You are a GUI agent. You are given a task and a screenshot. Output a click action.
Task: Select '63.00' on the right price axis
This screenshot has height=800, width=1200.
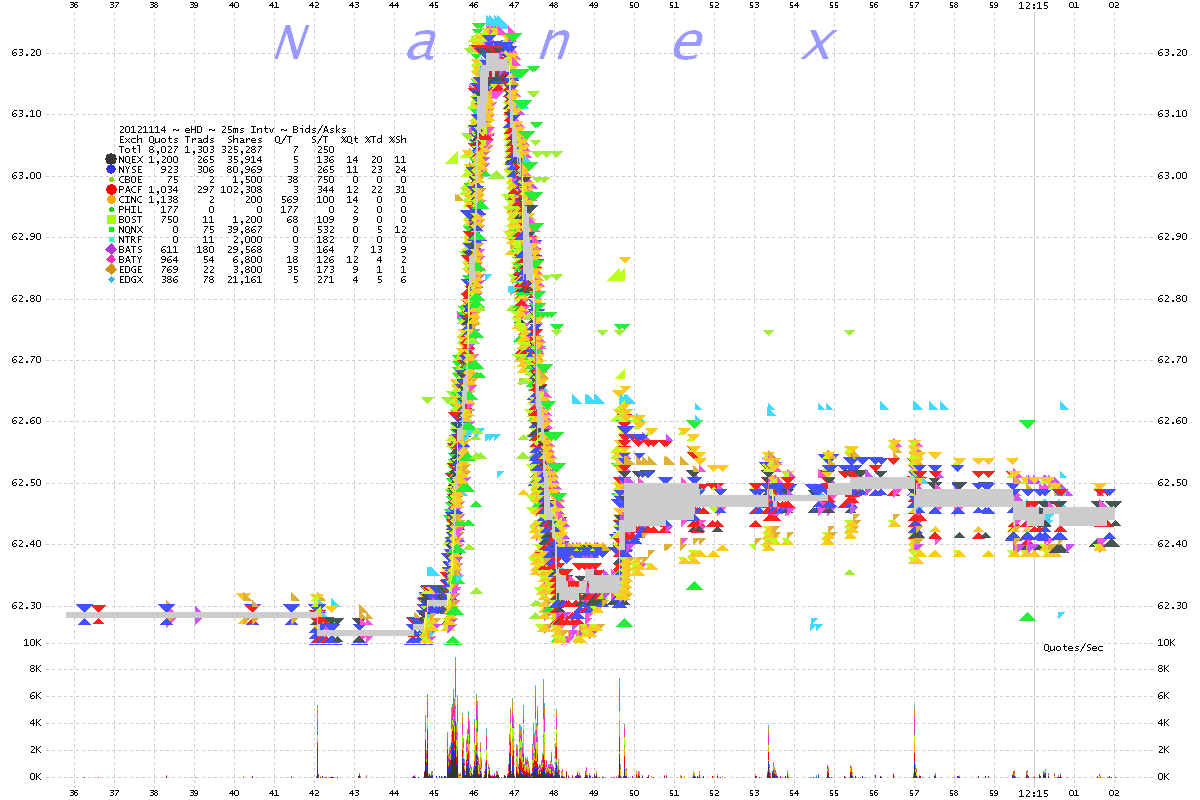[x=1171, y=175]
